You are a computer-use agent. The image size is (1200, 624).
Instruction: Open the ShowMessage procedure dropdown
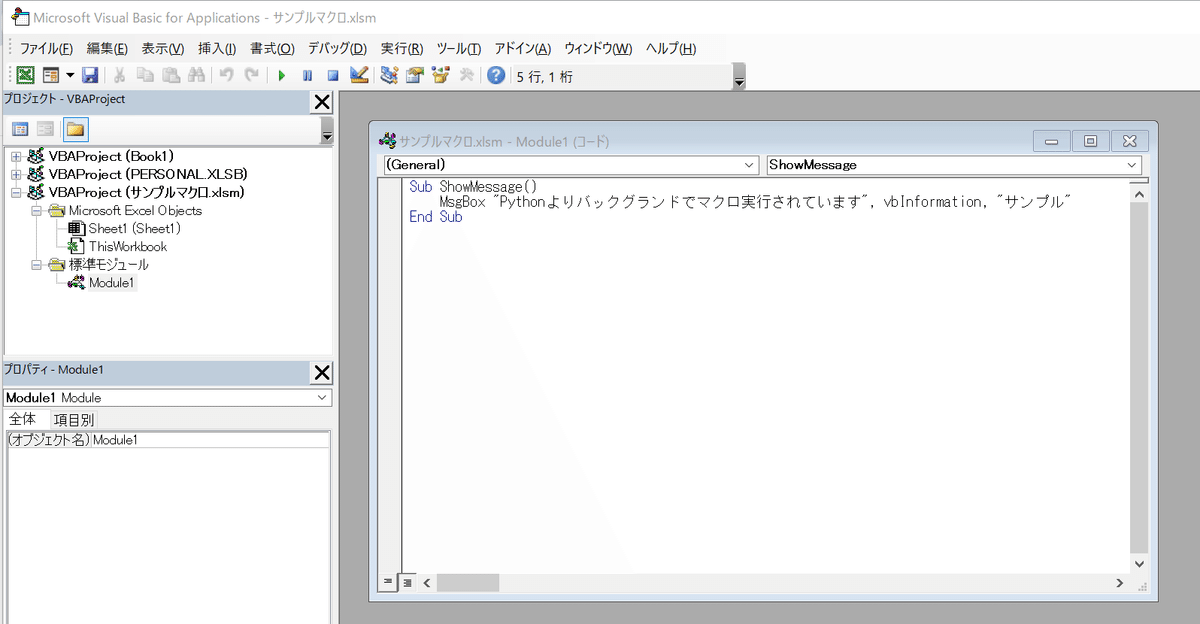pos(1128,164)
